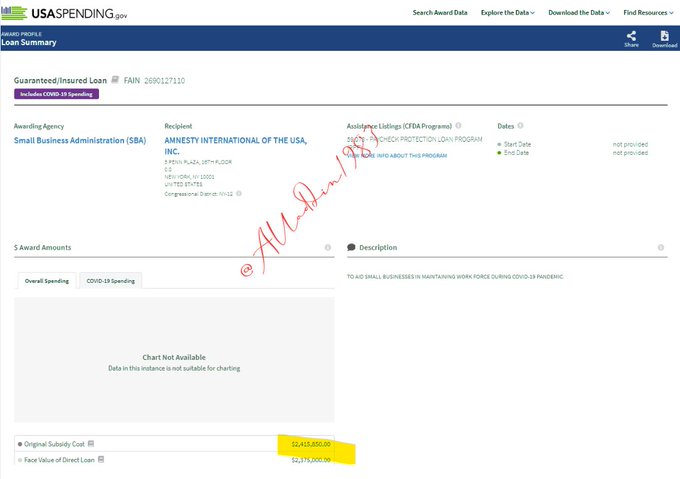Screen dimensions: 680x479
Task: Click the Award Amounts section info icon
Action: pyautogui.click(x=328, y=247)
